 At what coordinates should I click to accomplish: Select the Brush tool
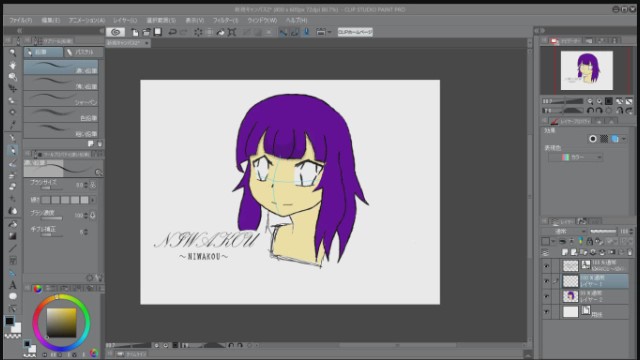13,163
